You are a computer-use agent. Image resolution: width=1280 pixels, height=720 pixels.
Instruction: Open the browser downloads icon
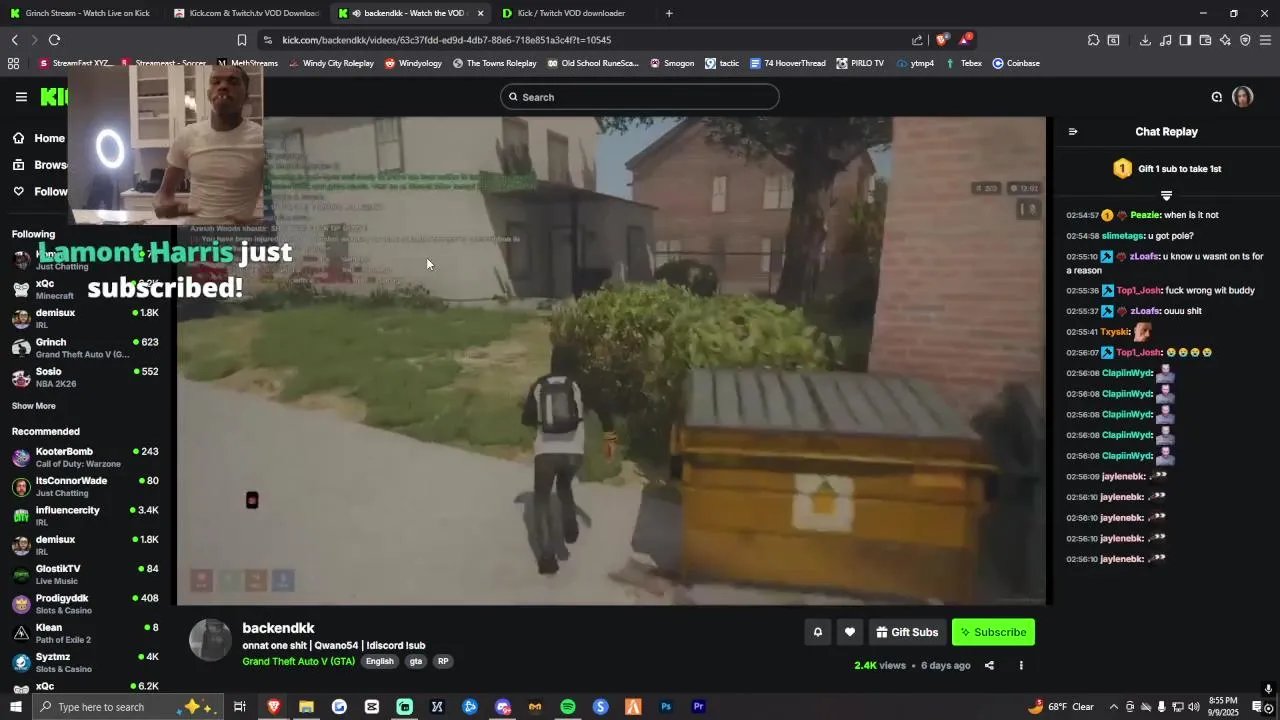tap(1145, 40)
